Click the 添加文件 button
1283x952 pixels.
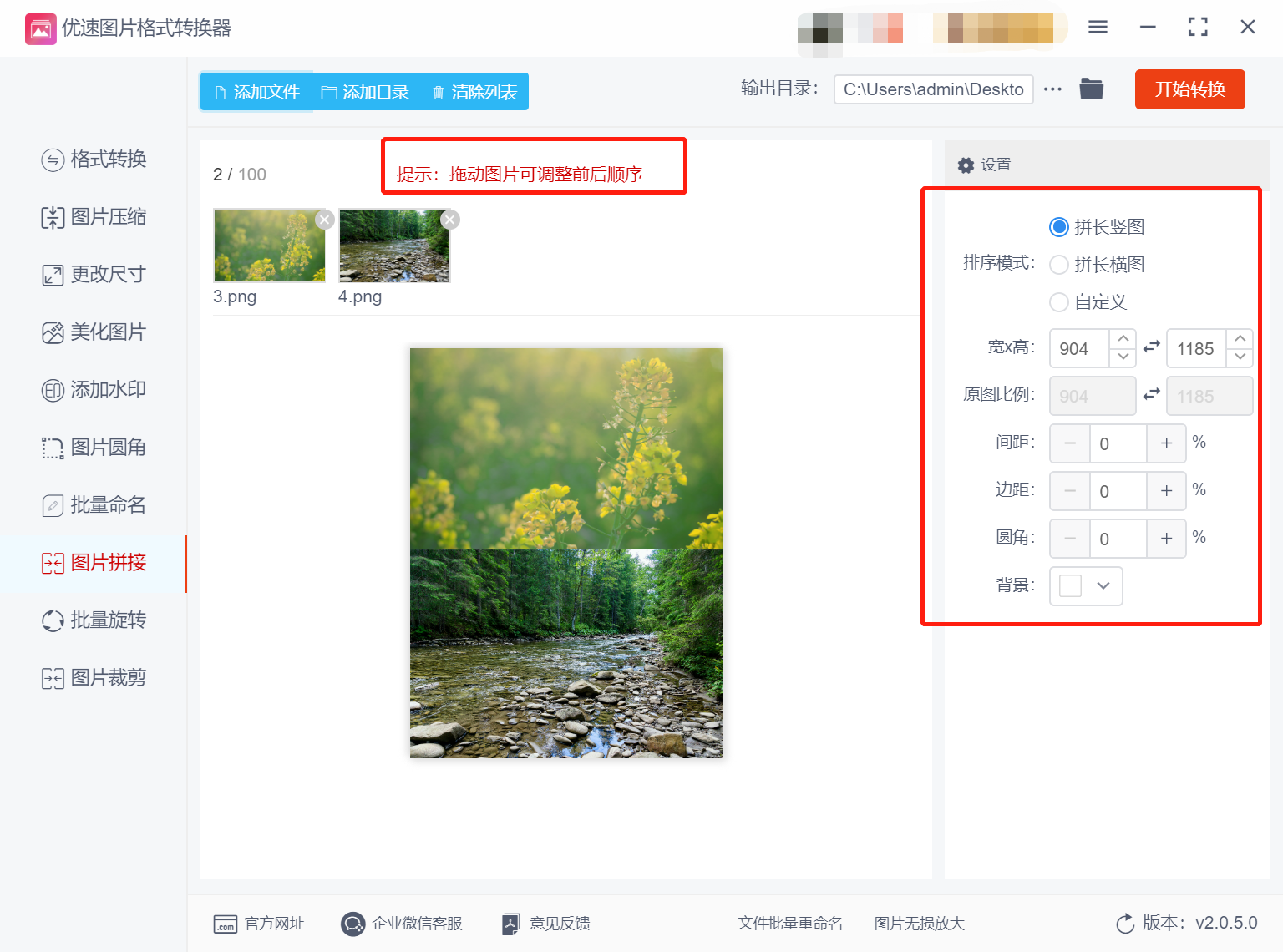pos(256,92)
